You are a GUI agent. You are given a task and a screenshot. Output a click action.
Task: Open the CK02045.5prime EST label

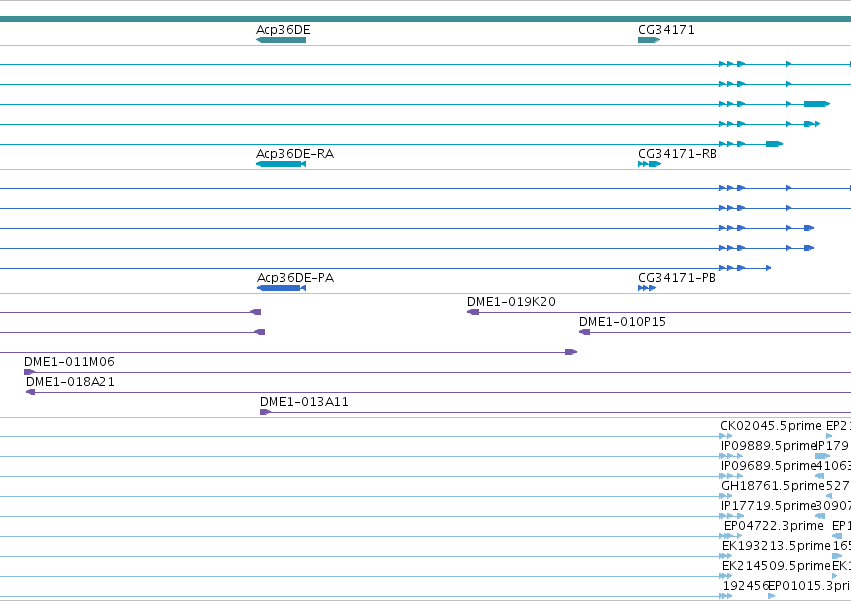point(771,426)
